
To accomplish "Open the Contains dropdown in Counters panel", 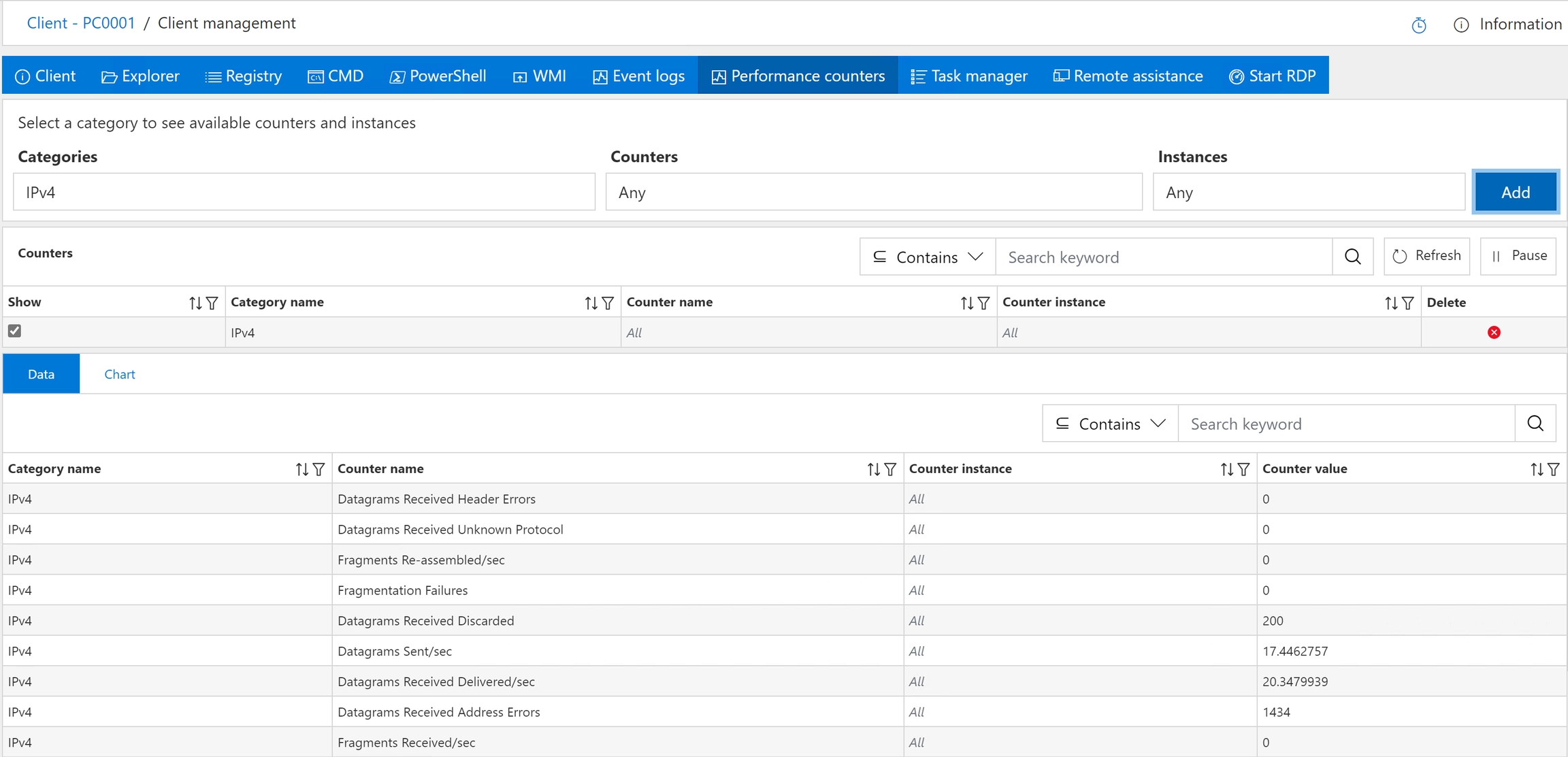I will (928, 257).
